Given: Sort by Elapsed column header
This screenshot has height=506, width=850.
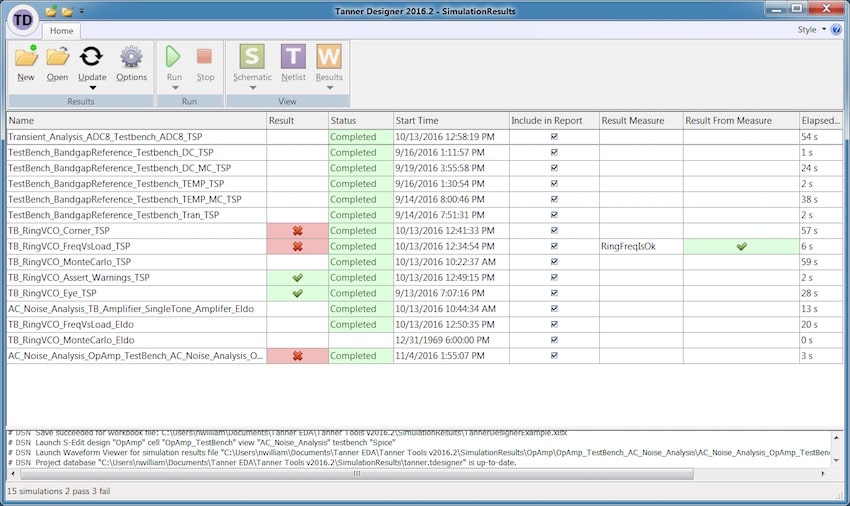Looking at the screenshot, I should [x=821, y=121].
